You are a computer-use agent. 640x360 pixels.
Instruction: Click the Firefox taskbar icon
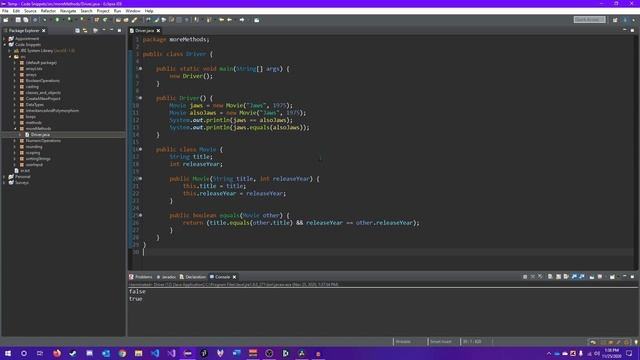click(57, 353)
